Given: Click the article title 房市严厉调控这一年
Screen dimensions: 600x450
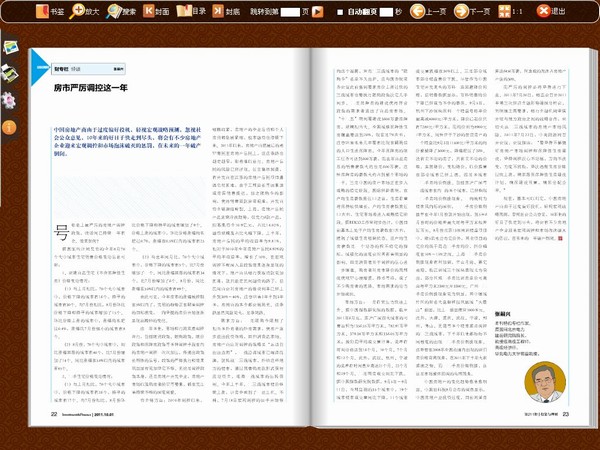Looking at the screenshot, I should (91, 88).
